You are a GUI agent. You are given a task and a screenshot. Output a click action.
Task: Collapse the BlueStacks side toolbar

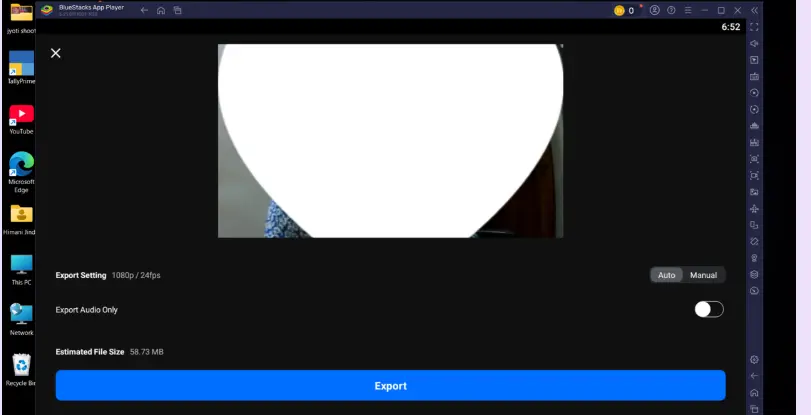click(755, 10)
